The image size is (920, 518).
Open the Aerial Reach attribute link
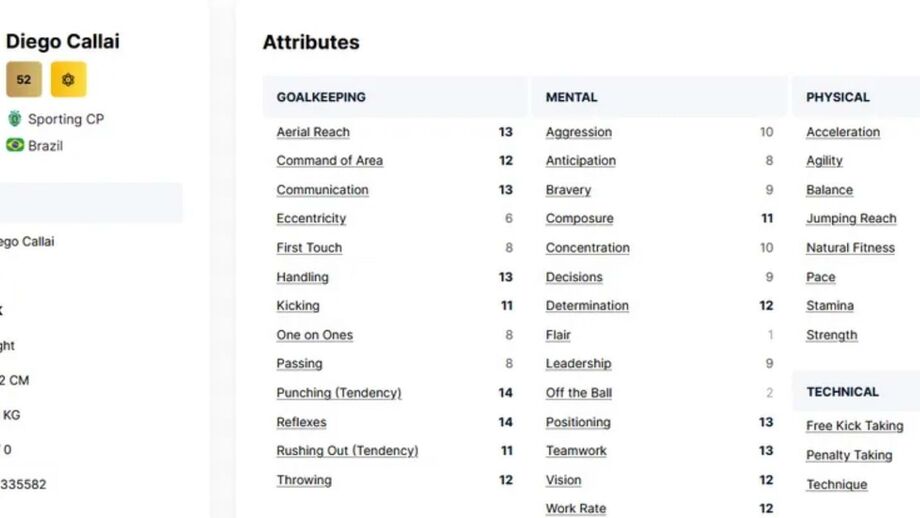313,132
